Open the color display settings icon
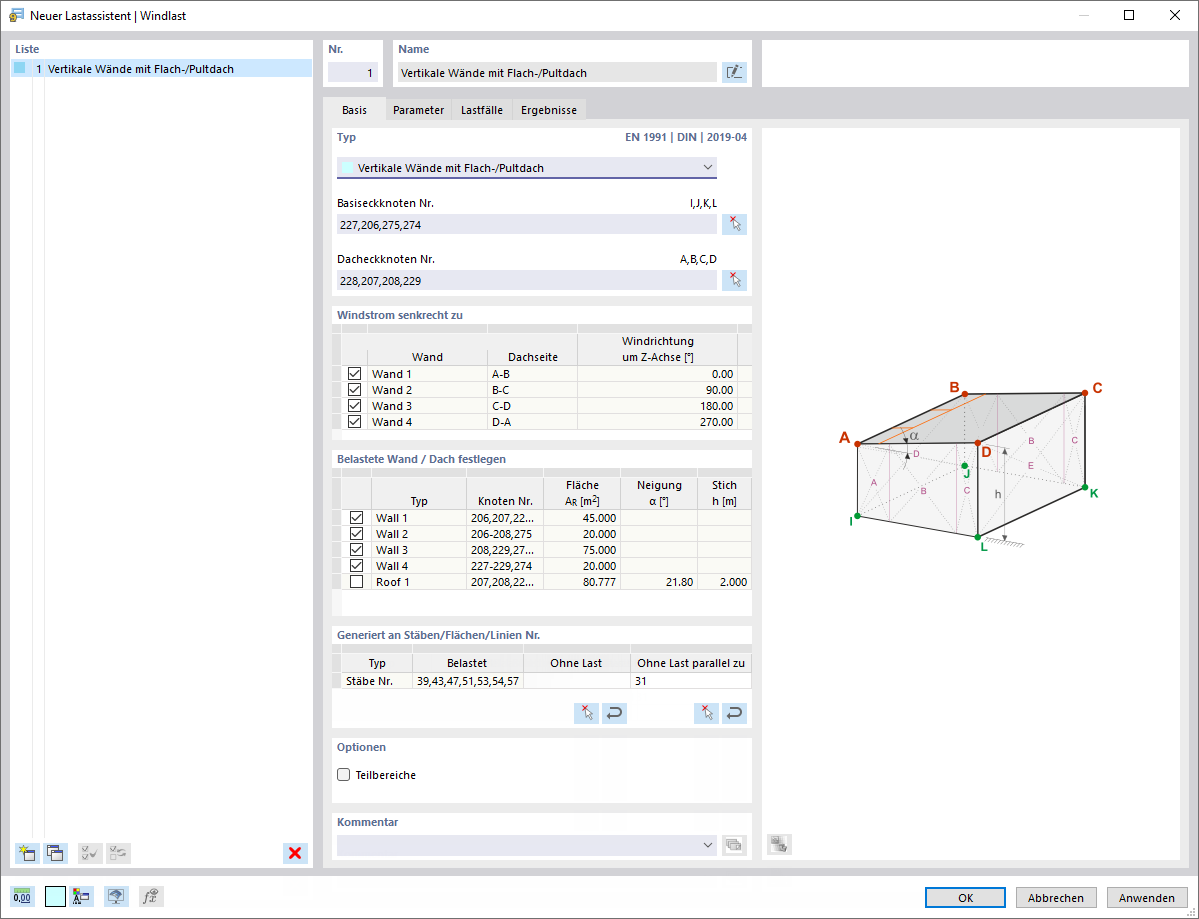The image size is (1199, 919). point(80,897)
